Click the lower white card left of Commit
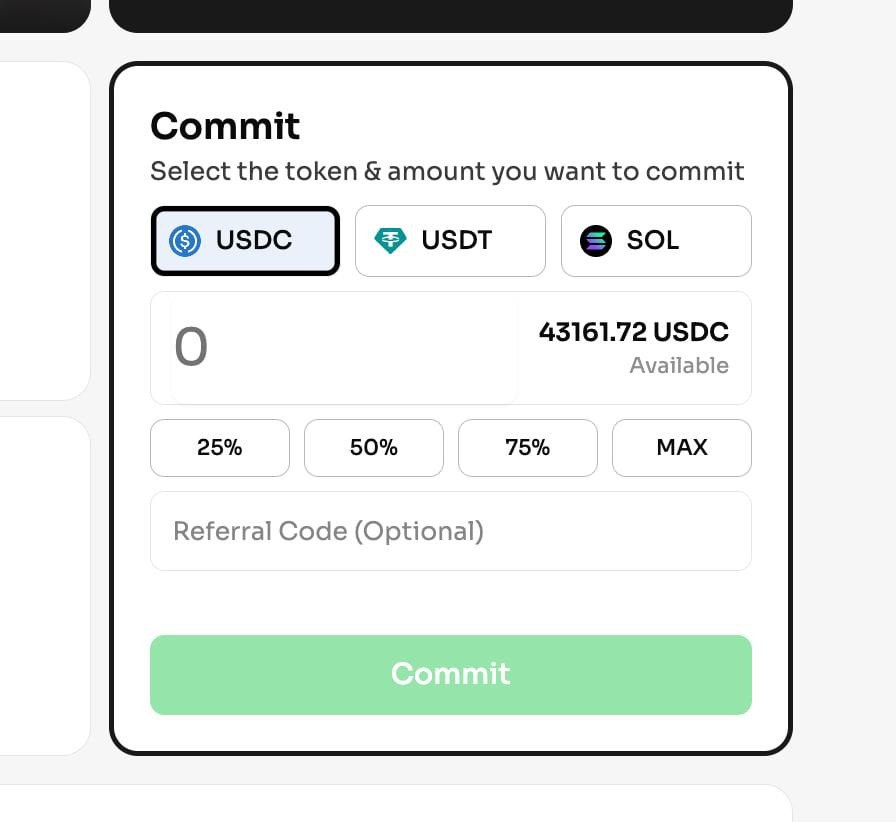Image resolution: width=896 pixels, height=822 pixels. (x=44, y=585)
